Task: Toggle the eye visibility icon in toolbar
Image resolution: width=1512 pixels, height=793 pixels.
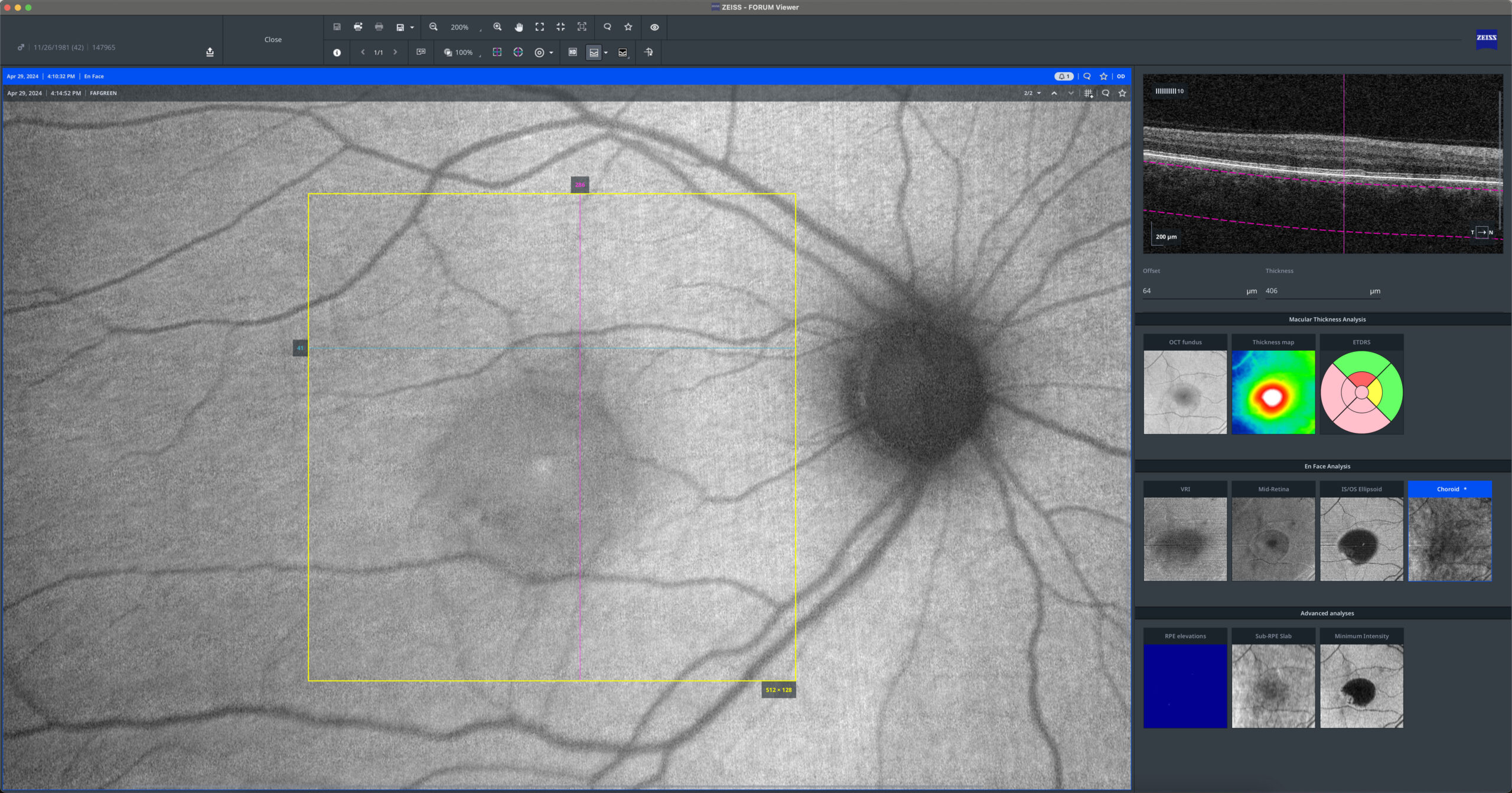Action: (x=654, y=27)
